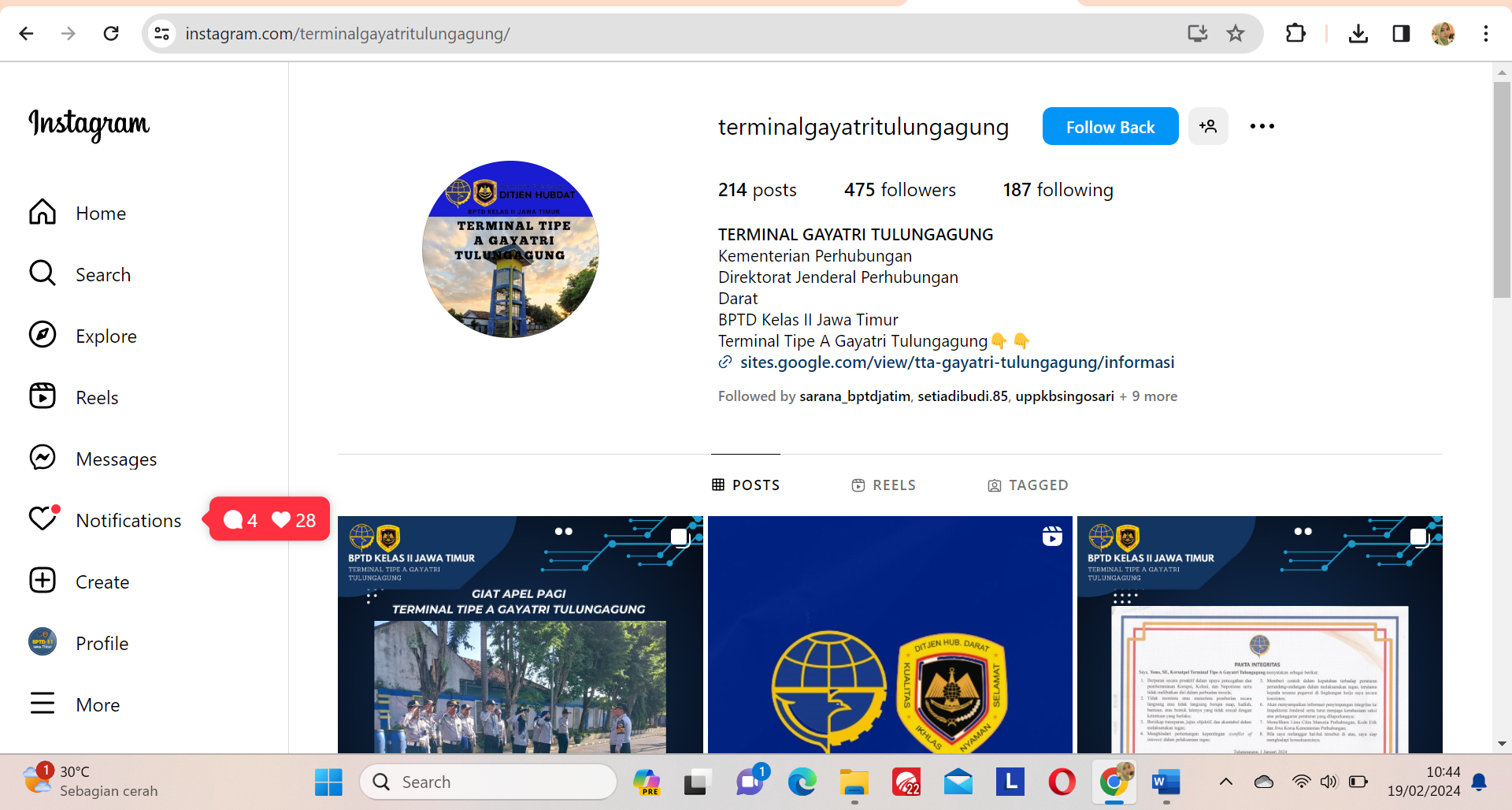Viewport: 1512px width, 810px height.
Task: Open the Explore compass icon
Action: (43, 335)
